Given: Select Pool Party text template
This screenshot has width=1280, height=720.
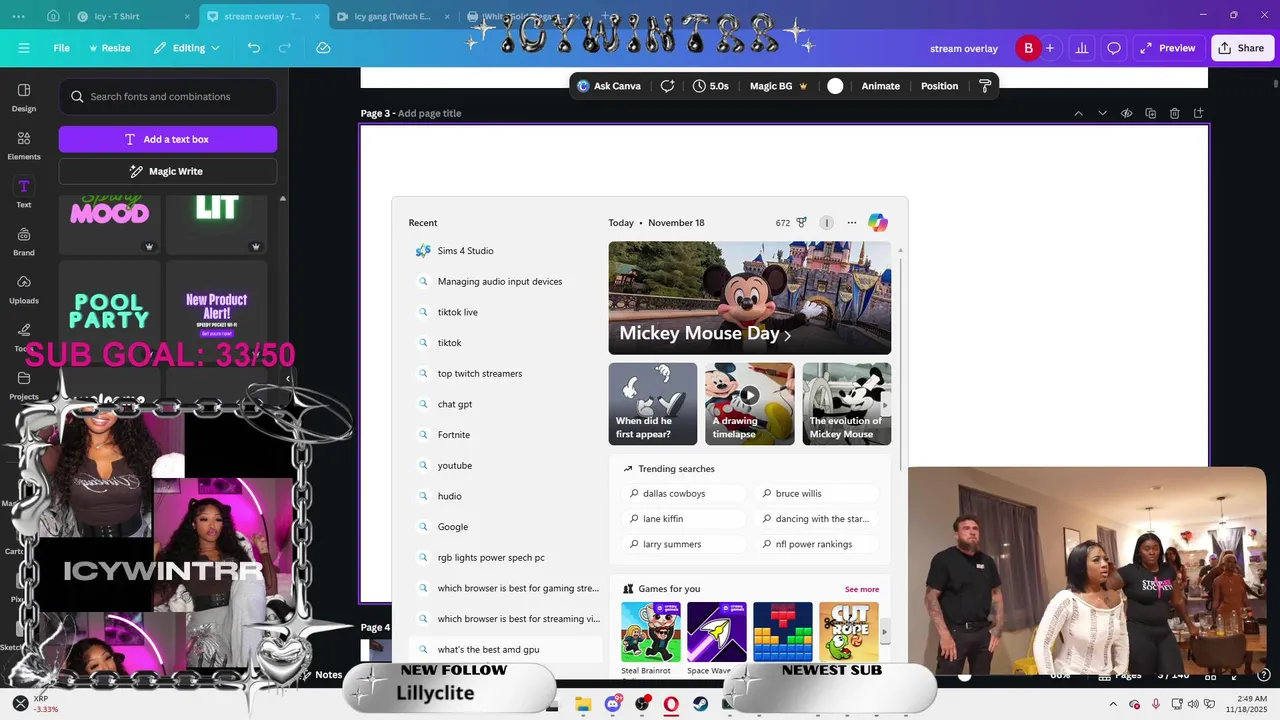Looking at the screenshot, I should [x=110, y=312].
